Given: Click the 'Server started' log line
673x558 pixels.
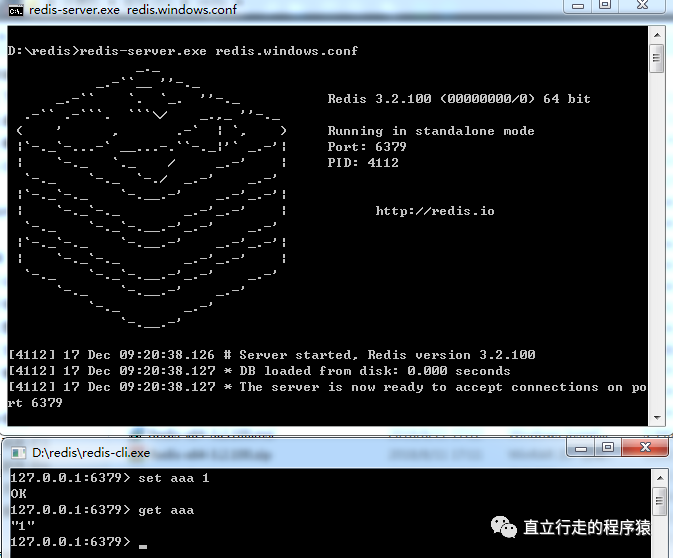Looking at the screenshot, I should point(272,355).
